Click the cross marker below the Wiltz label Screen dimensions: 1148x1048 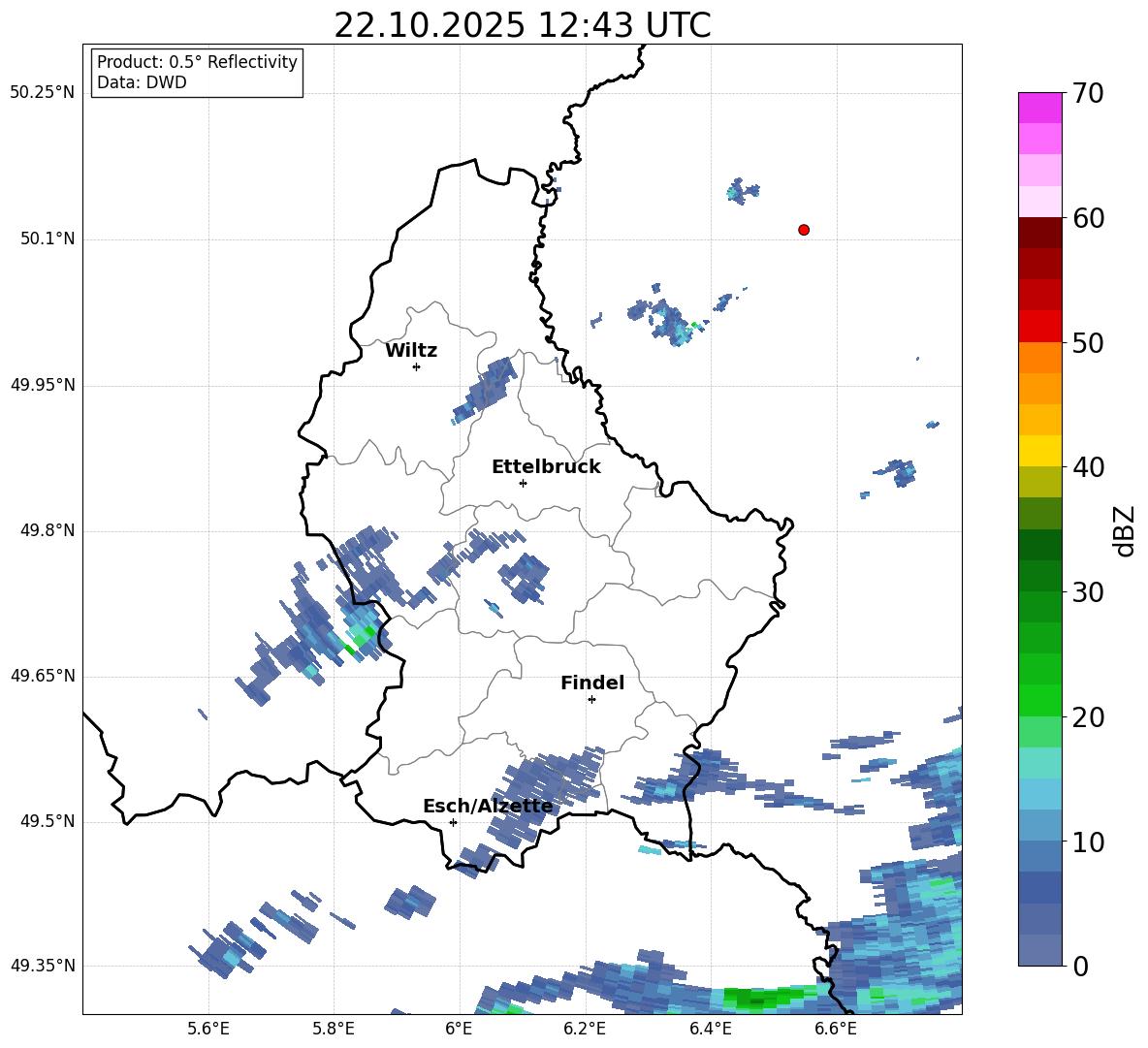(417, 366)
